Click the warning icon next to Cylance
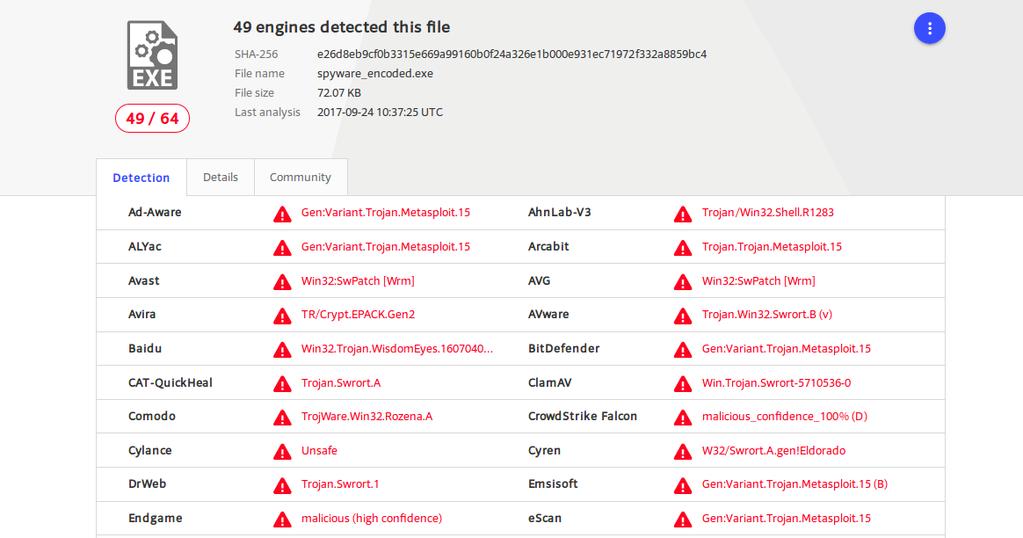 (282, 451)
